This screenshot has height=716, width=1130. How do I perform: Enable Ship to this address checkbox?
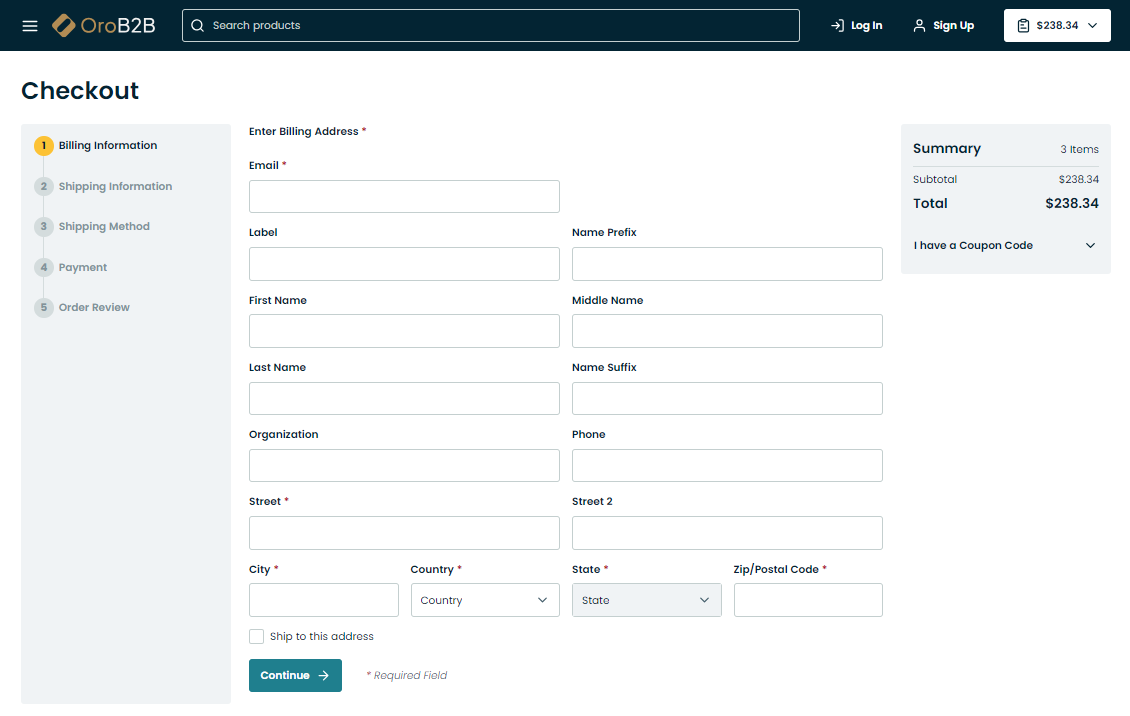click(x=257, y=637)
